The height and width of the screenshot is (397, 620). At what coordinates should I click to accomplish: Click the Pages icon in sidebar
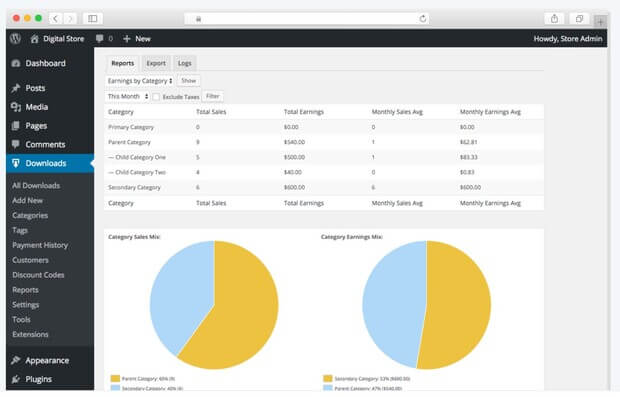(15, 126)
